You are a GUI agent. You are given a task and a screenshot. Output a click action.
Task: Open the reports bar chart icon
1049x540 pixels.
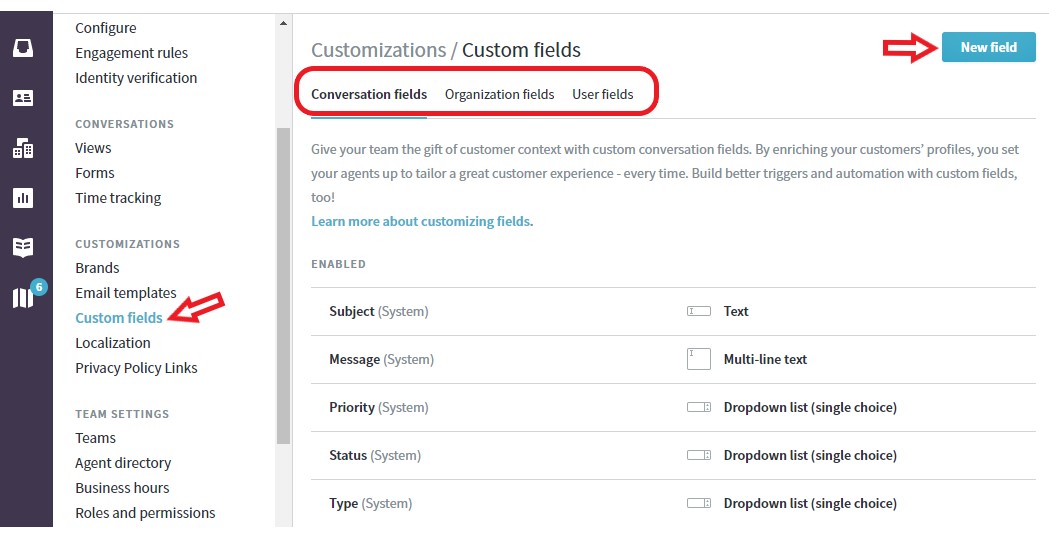23,197
